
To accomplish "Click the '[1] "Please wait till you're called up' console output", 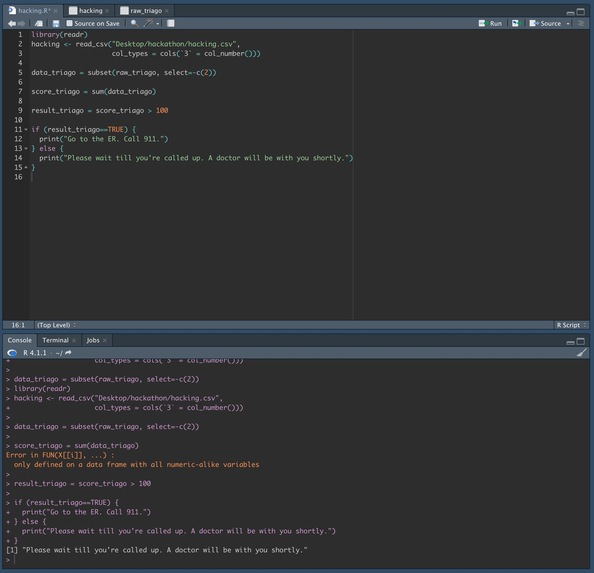I will click(x=156, y=550).
